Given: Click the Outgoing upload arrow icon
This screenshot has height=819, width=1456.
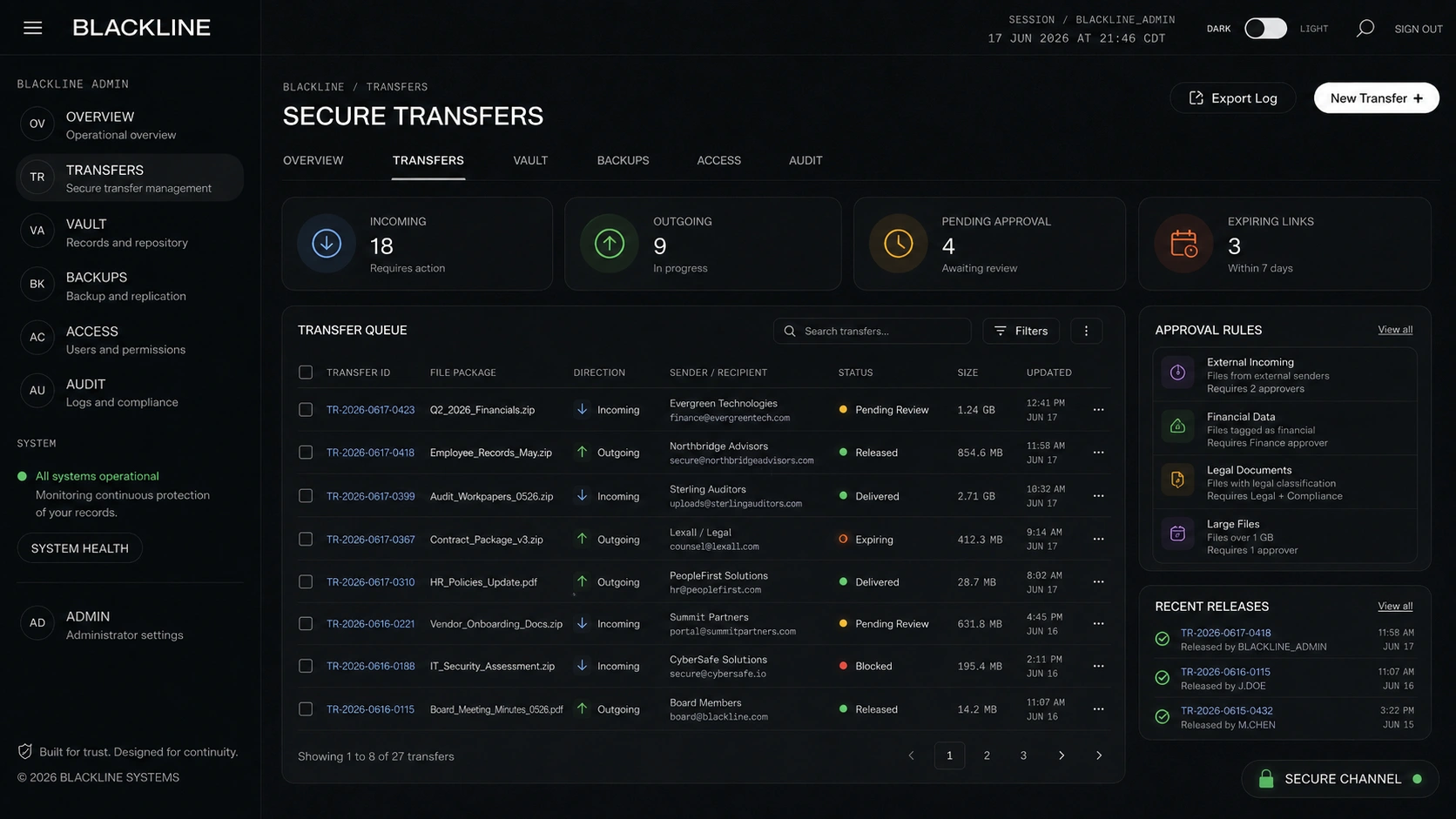Looking at the screenshot, I should (x=610, y=244).
